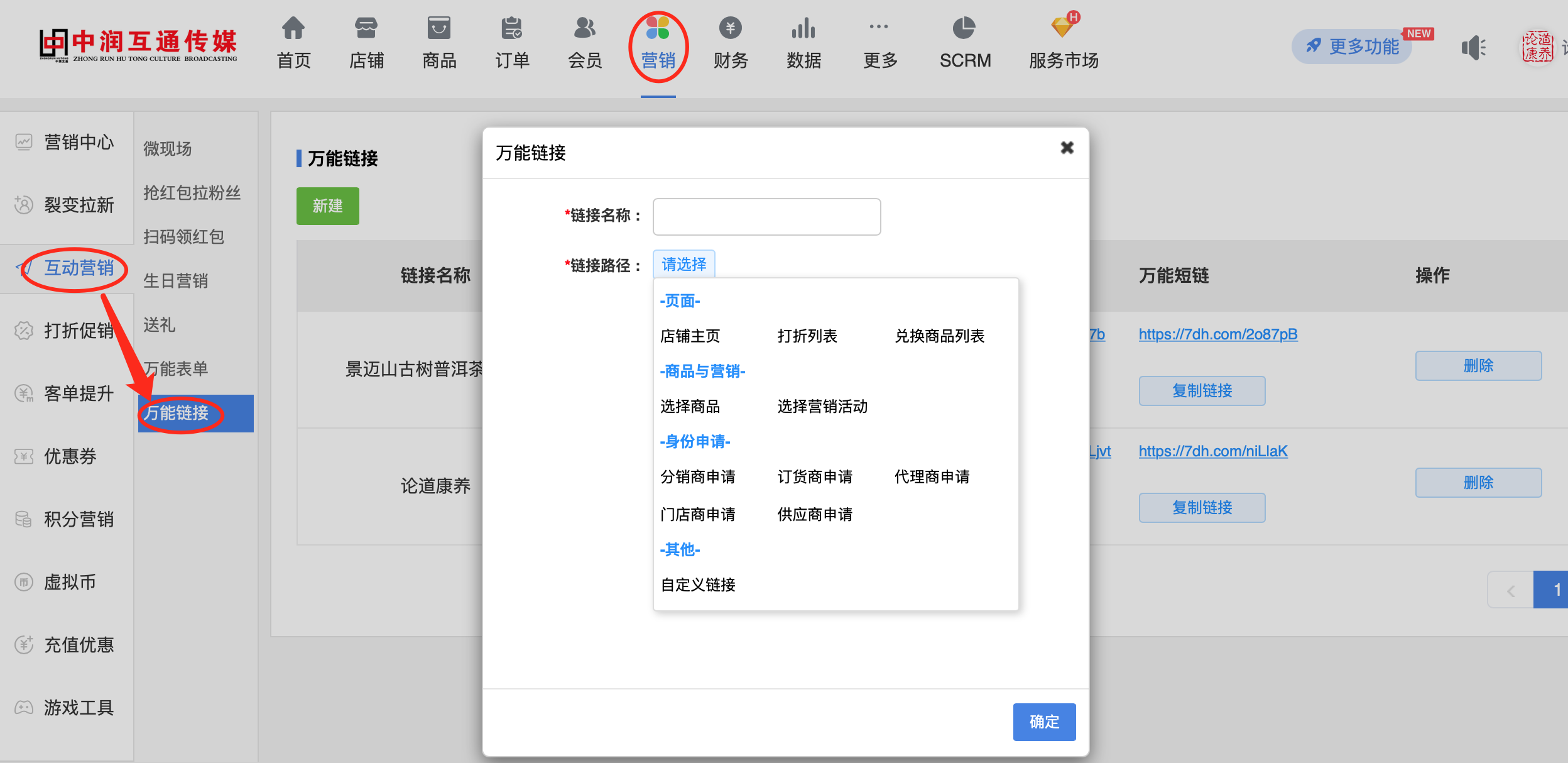Select 店铺主页 from path options
The width and height of the screenshot is (1568, 763).
click(x=690, y=336)
